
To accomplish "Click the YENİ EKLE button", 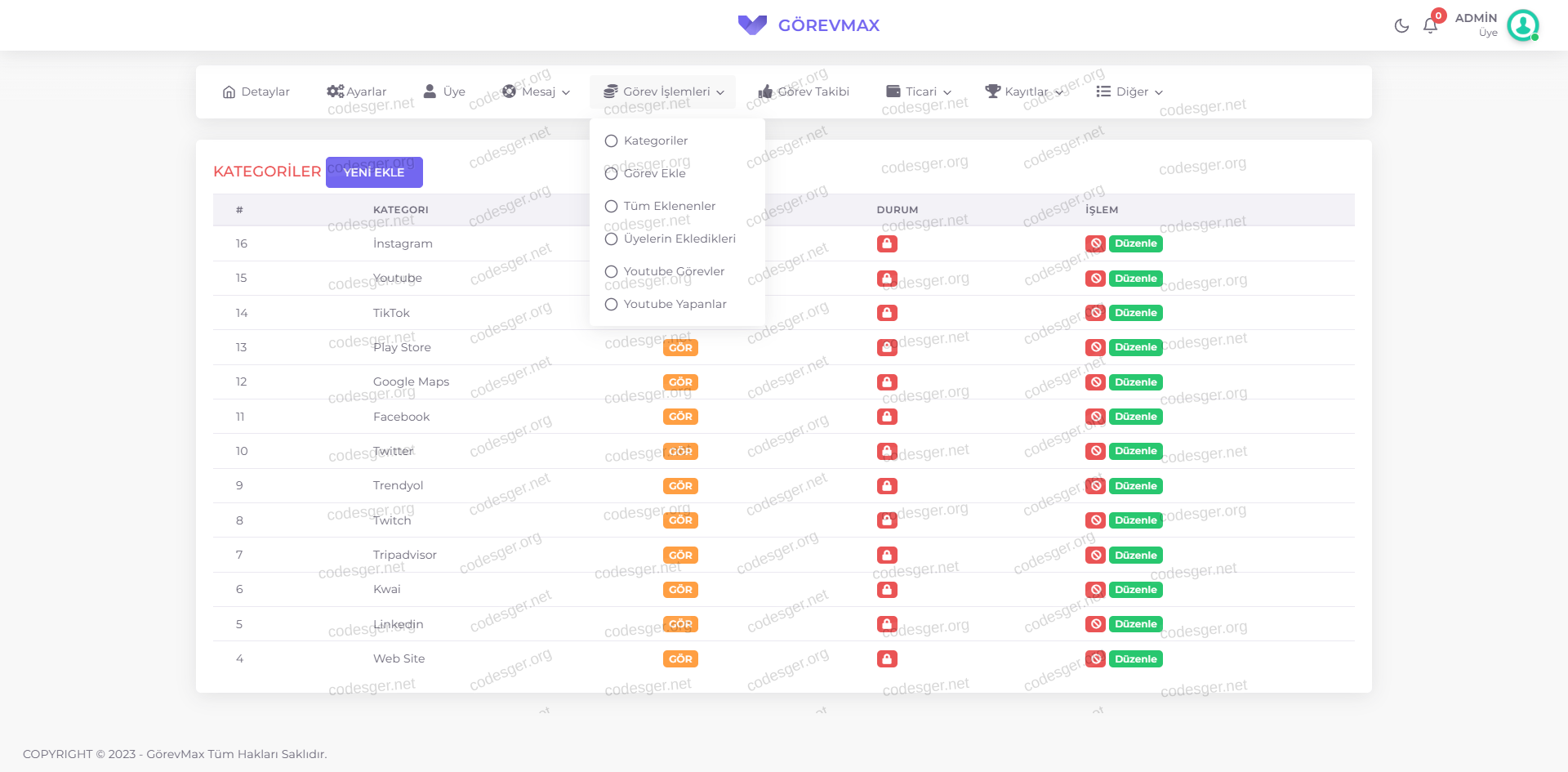I will coord(374,172).
